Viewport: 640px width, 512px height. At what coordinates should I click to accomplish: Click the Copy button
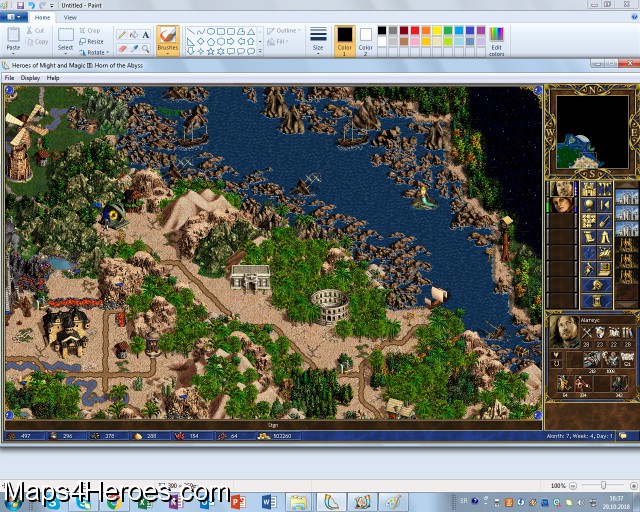(37, 42)
